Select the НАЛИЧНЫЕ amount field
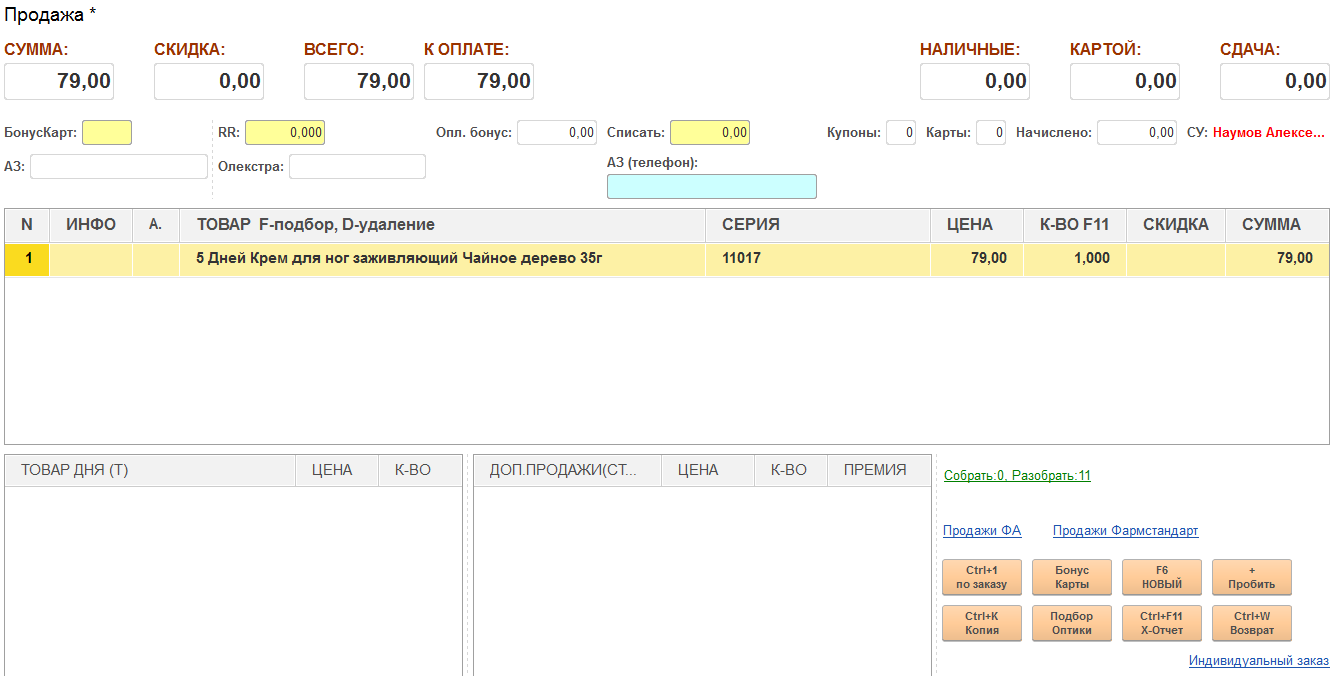Screen dimensions: 1336x676 coord(974,82)
